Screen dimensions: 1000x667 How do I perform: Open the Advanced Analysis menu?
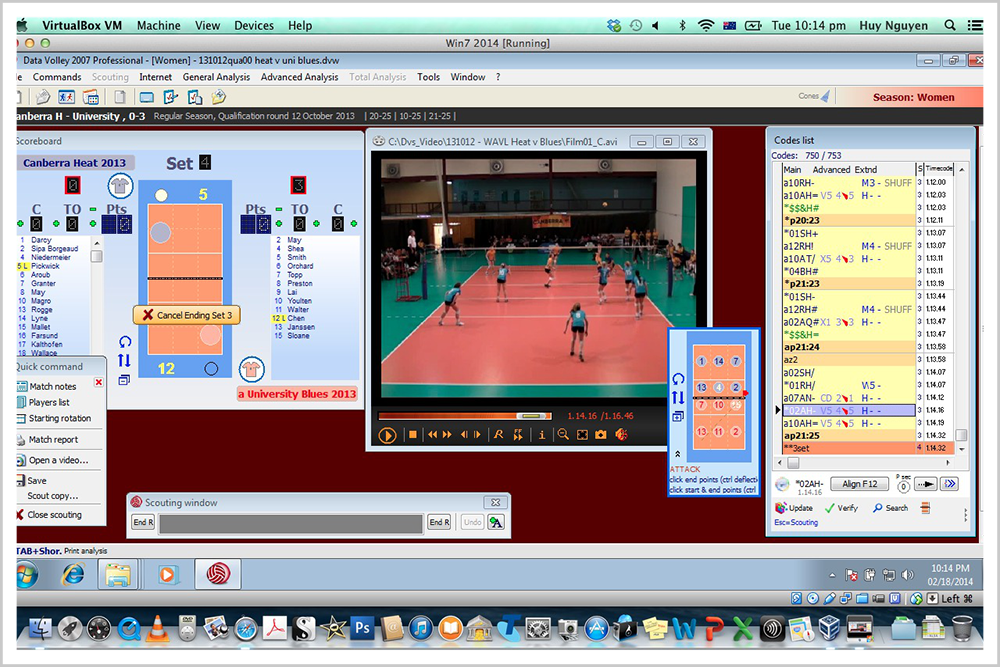[299, 77]
